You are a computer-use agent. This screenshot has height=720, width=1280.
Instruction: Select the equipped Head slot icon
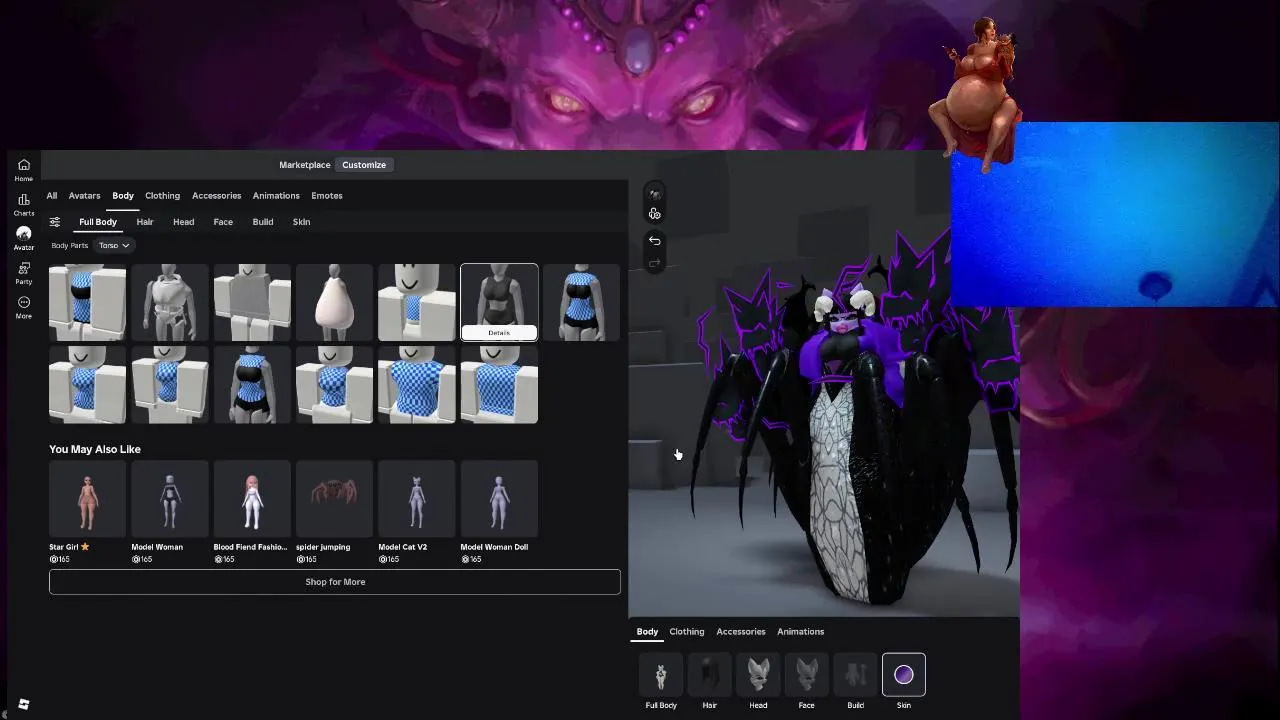point(758,675)
